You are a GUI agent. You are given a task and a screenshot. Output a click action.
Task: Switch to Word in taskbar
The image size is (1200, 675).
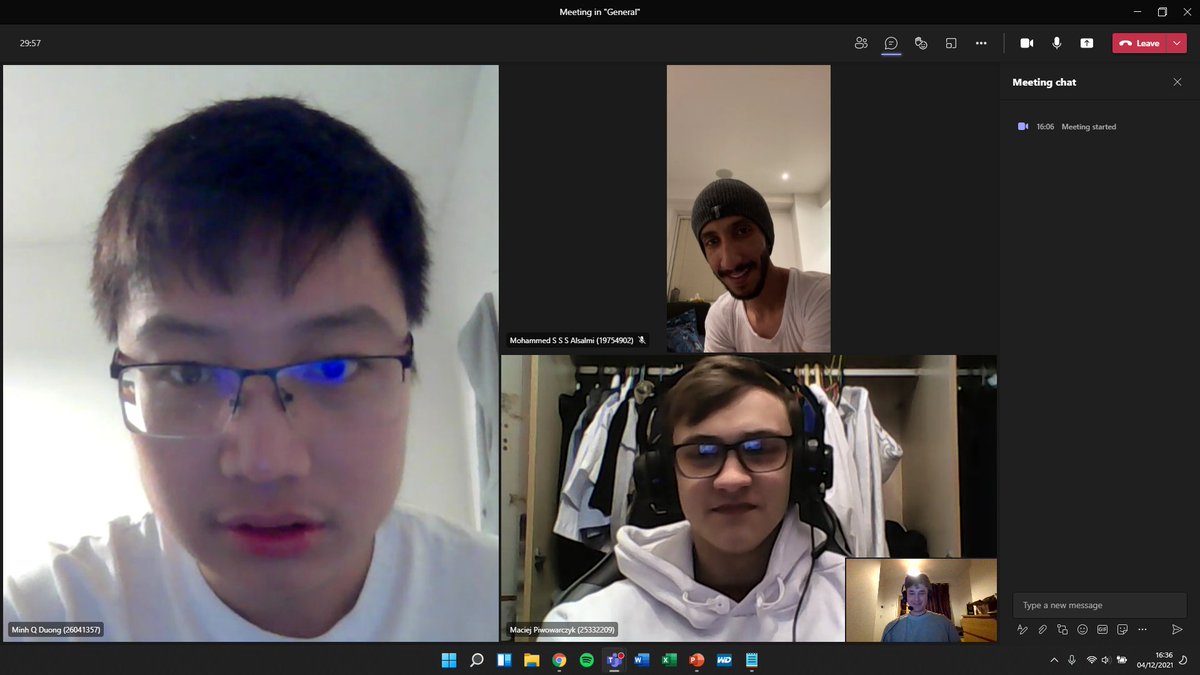pos(642,660)
